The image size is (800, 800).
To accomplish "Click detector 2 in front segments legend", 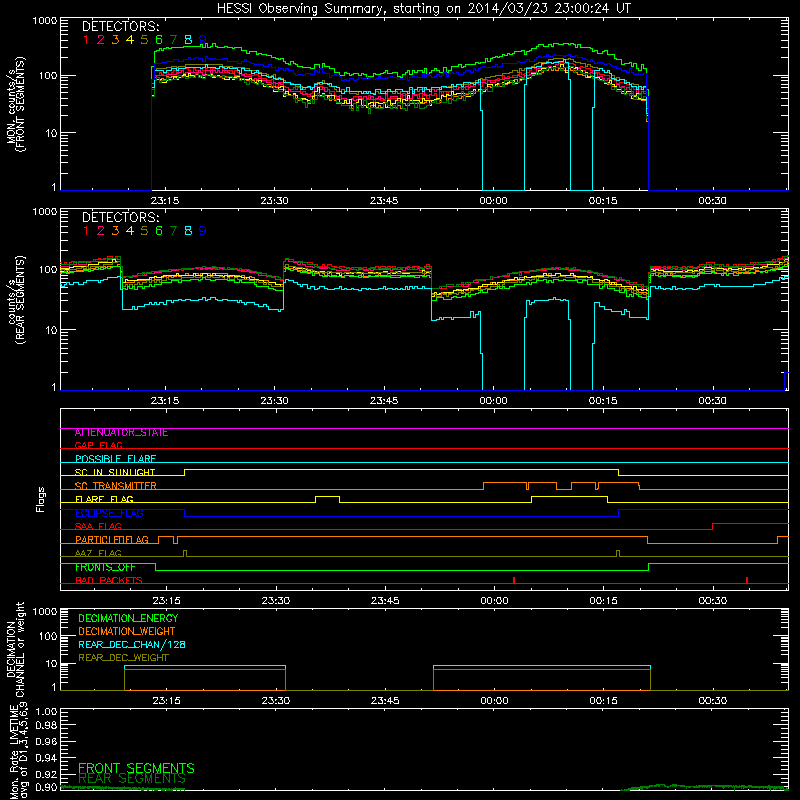I will tap(101, 40).
